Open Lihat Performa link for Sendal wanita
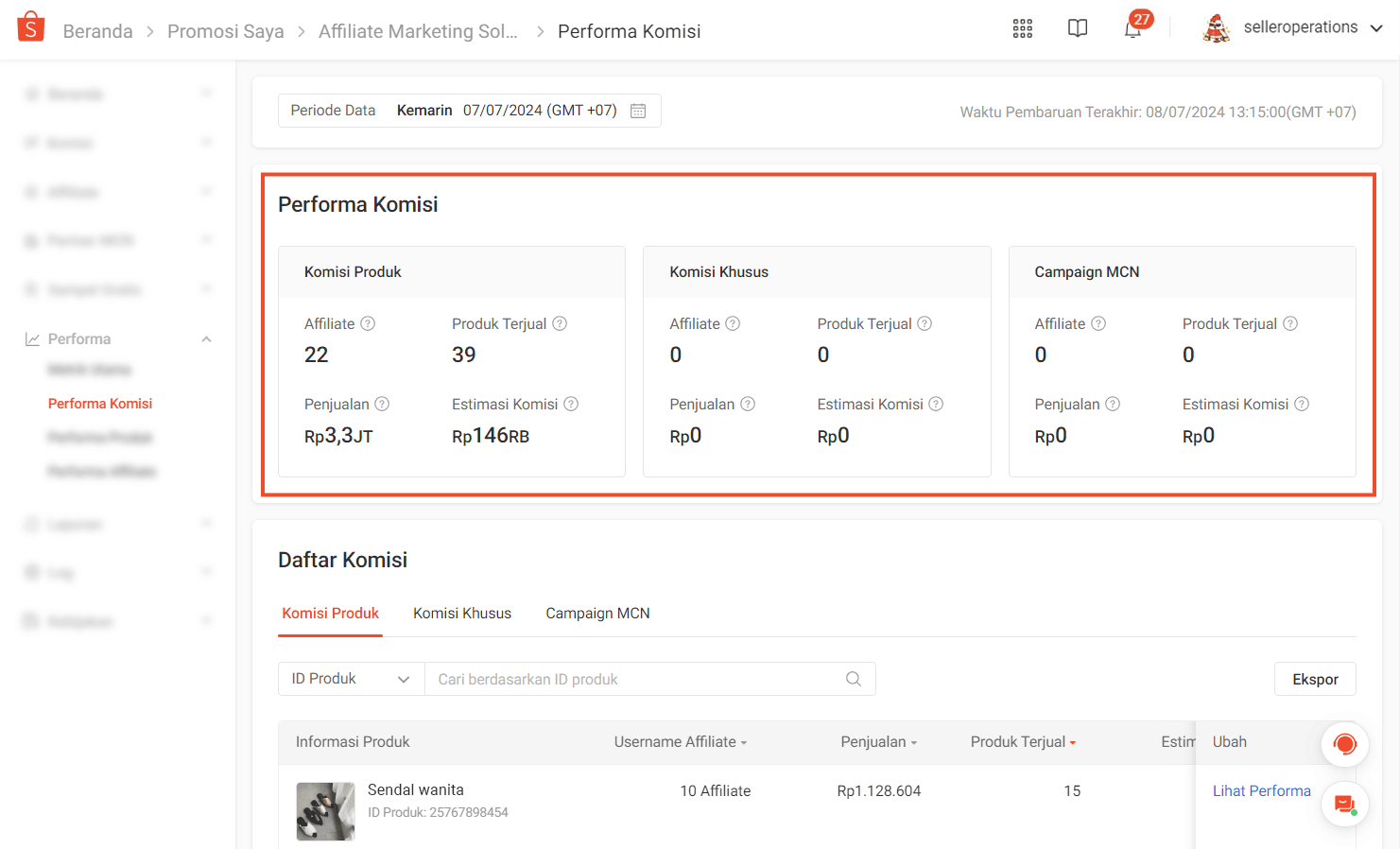1400x849 pixels. coord(1261,790)
